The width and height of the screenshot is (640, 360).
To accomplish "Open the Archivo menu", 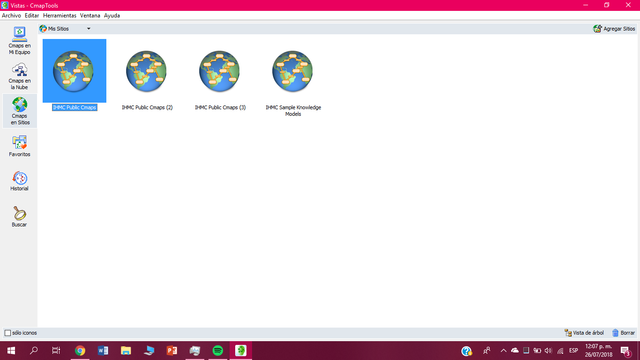I will [x=11, y=16].
